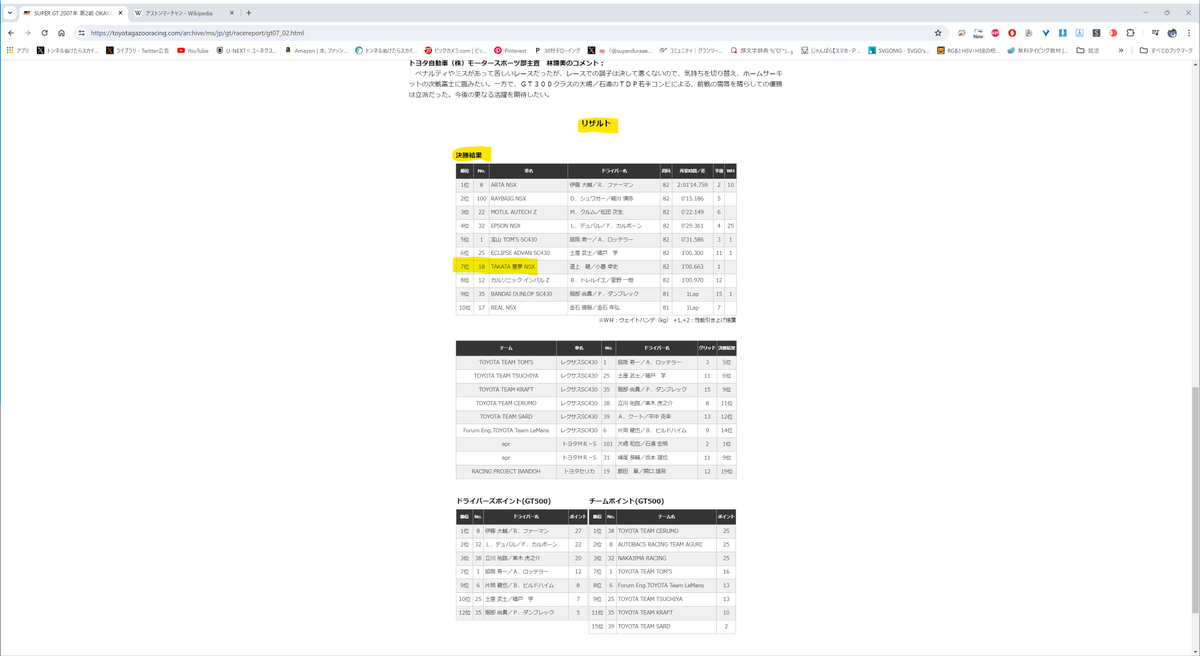Reload the current page
Viewport: 1200px width, 656px height.
[44, 32]
